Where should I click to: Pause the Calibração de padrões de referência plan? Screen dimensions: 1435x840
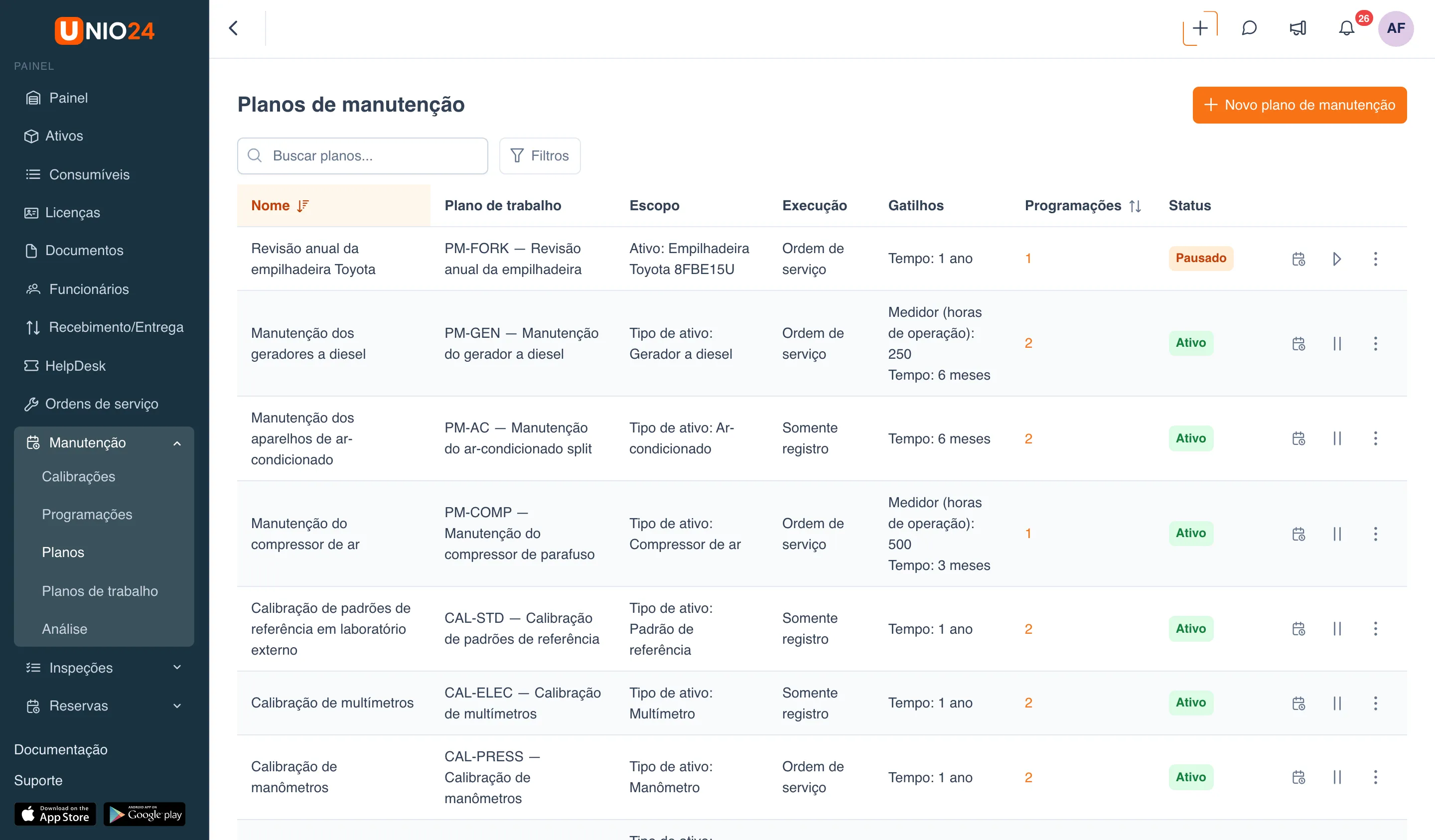point(1336,629)
